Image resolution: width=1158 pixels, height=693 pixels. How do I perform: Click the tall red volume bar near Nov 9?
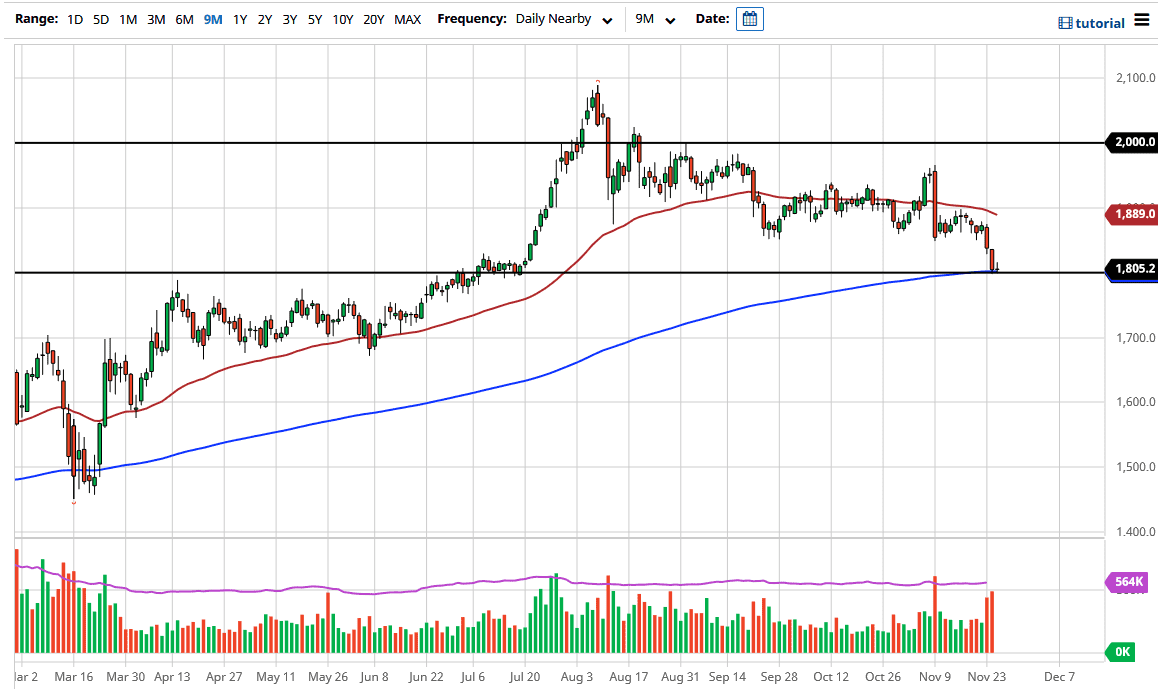[x=935, y=615]
